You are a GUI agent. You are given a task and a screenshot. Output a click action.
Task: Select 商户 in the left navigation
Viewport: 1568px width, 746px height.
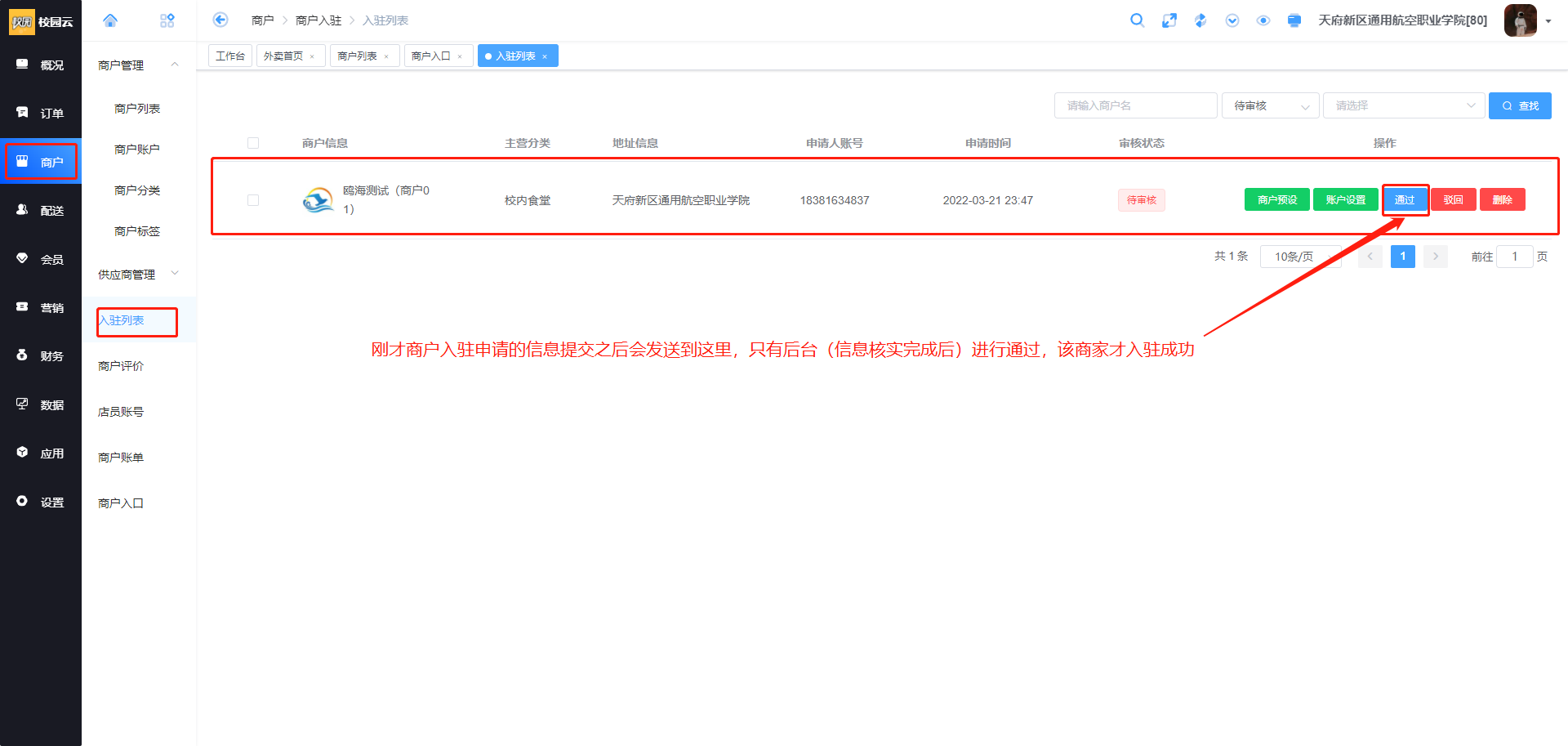point(41,162)
